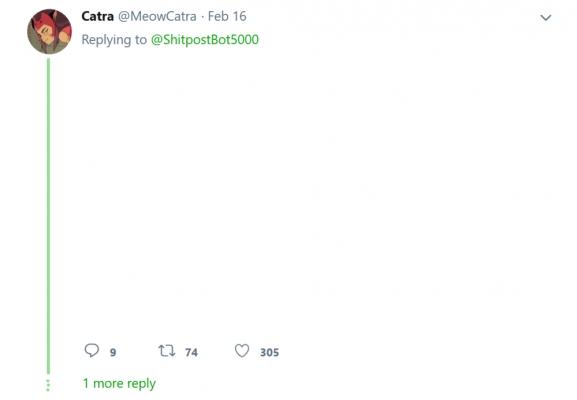The width and height of the screenshot is (577, 400).
Task: Expand the tweet options chevron menu
Action: (546, 17)
